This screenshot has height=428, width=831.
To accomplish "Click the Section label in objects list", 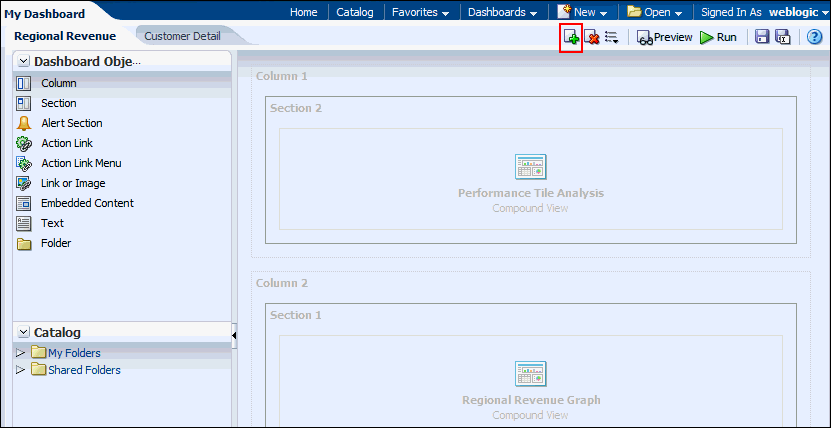I will click(x=59, y=103).
